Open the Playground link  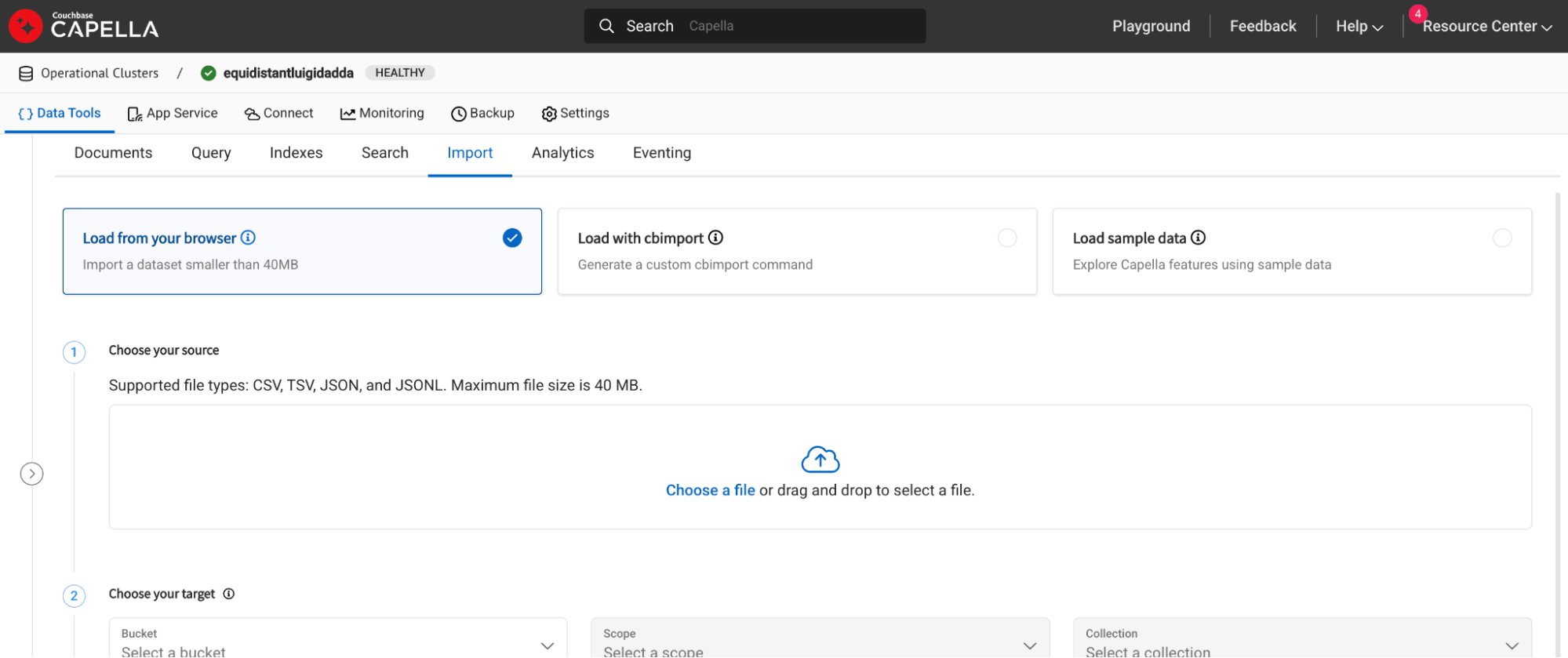point(1151,26)
